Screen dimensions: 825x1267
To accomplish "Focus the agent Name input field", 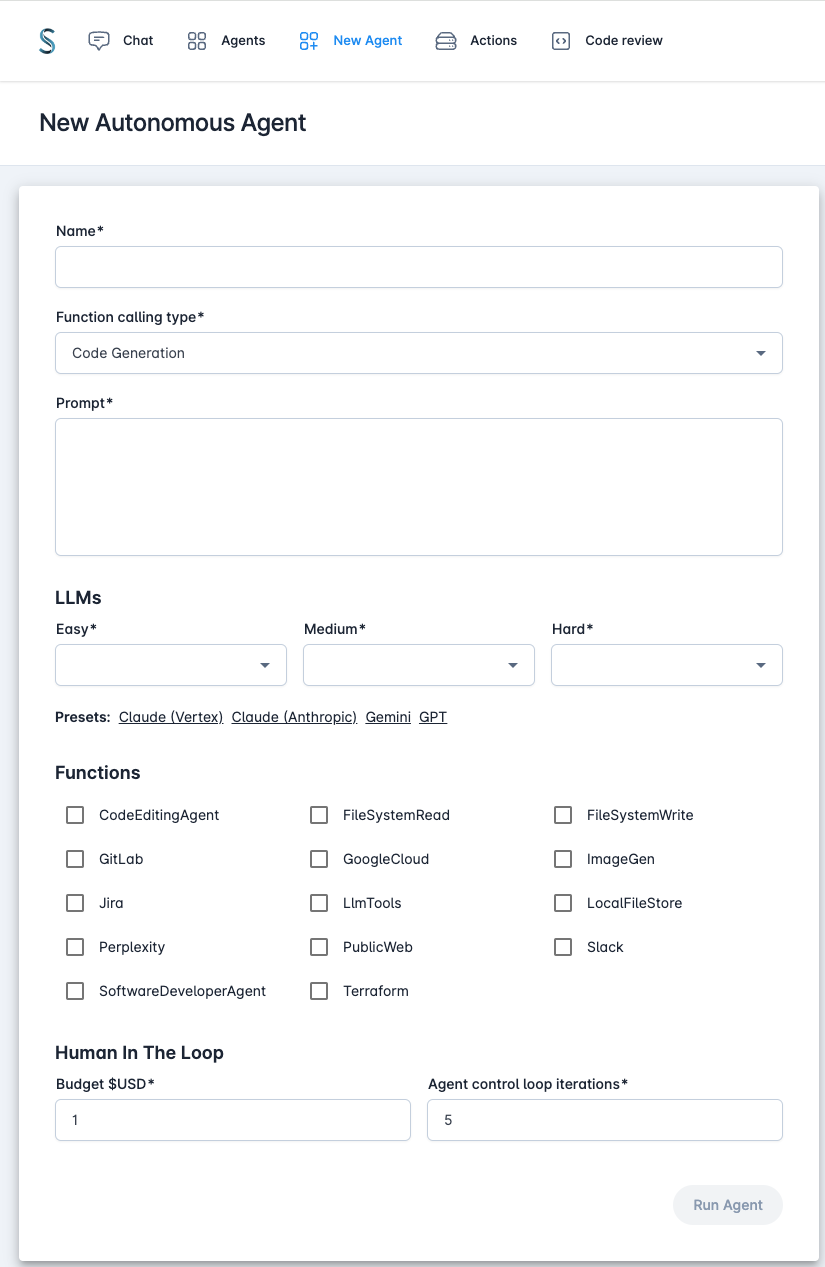I will (x=419, y=267).
